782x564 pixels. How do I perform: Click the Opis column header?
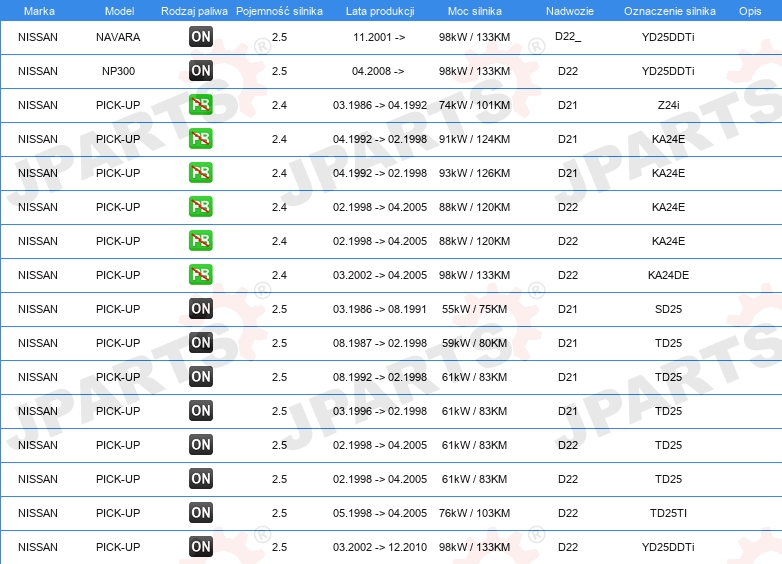tap(750, 11)
